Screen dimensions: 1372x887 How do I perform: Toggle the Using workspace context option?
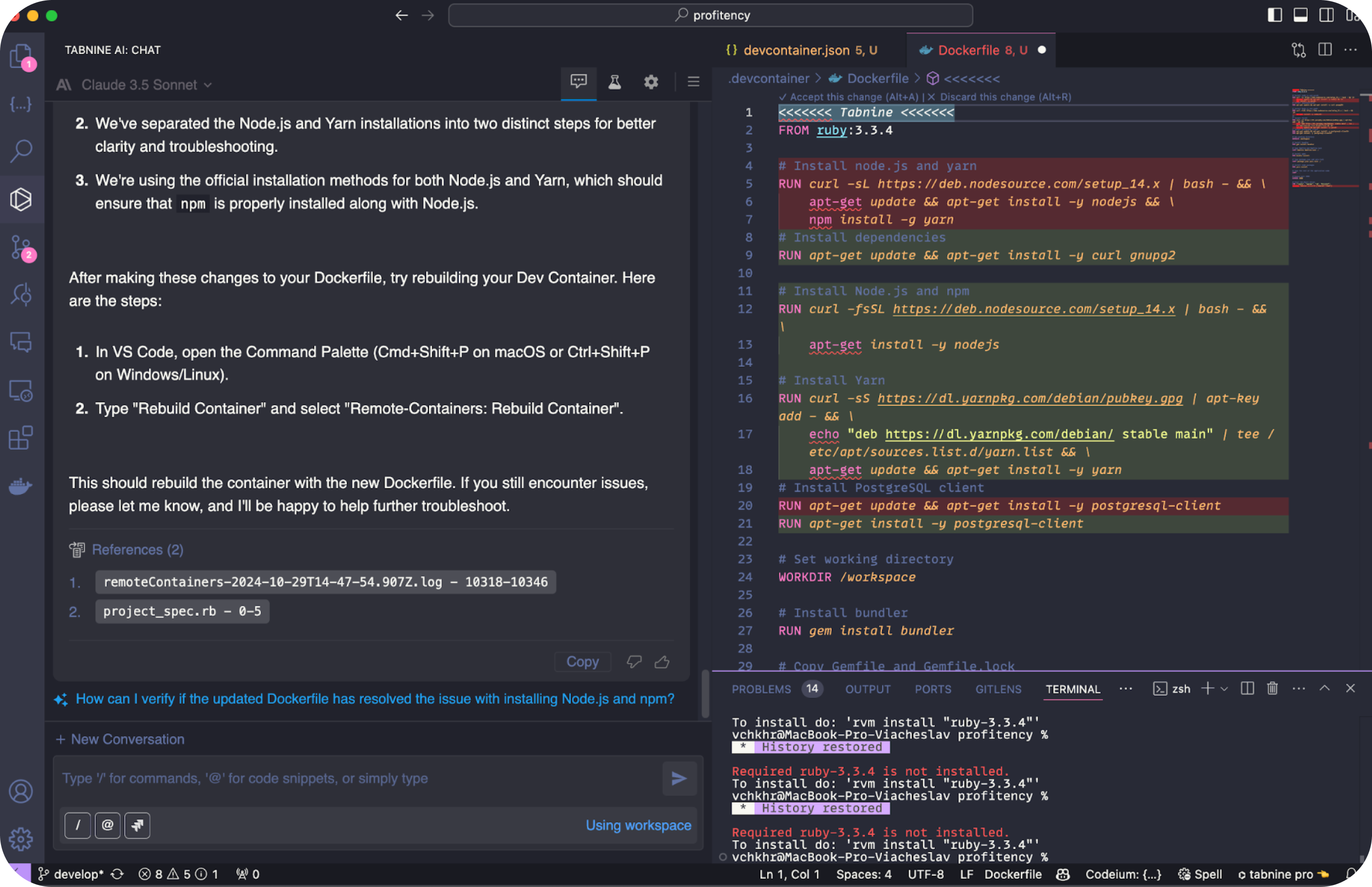pyautogui.click(x=638, y=825)
